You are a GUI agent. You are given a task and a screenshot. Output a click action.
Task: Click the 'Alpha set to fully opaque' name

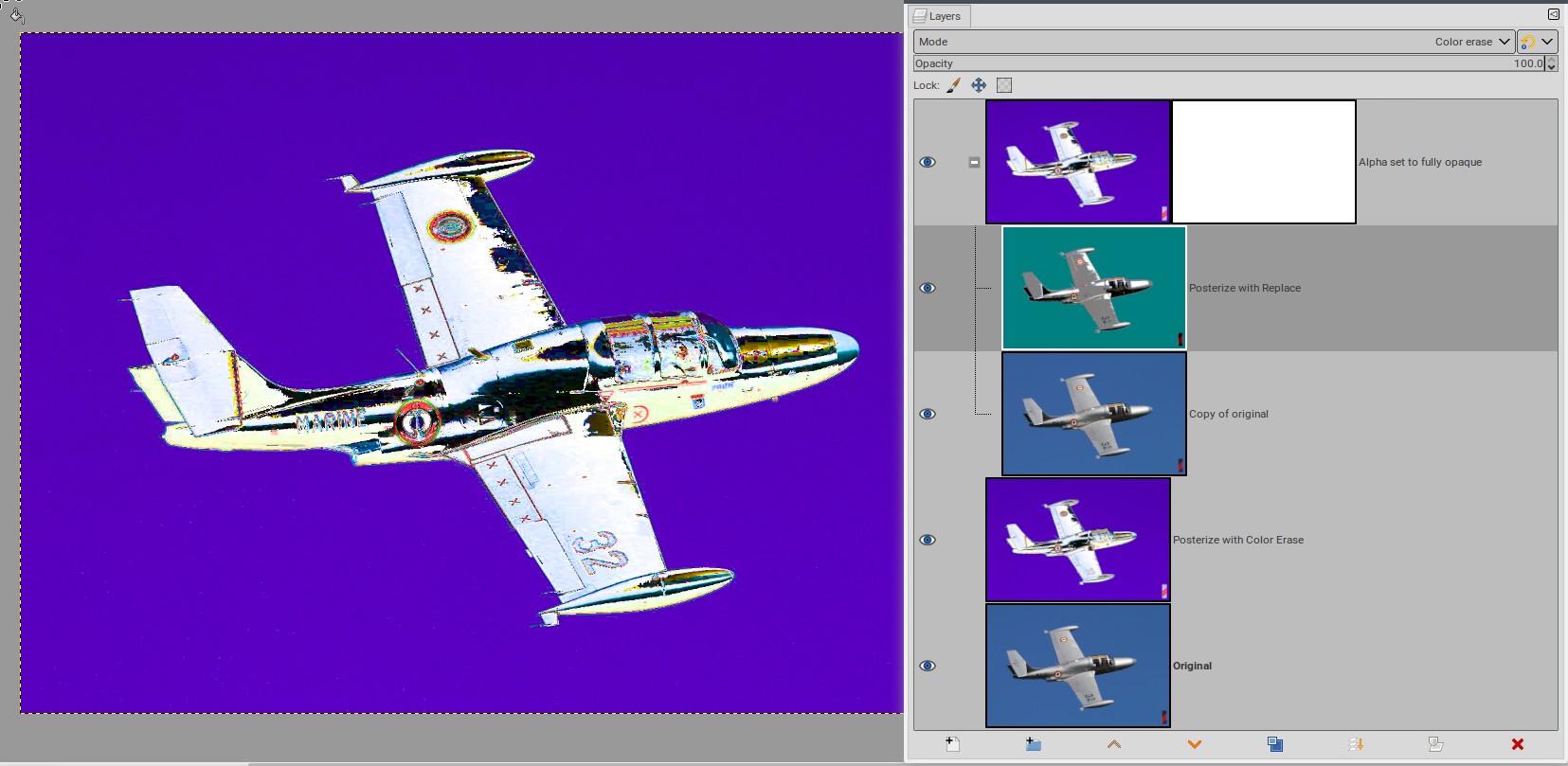pos(1420,162)
